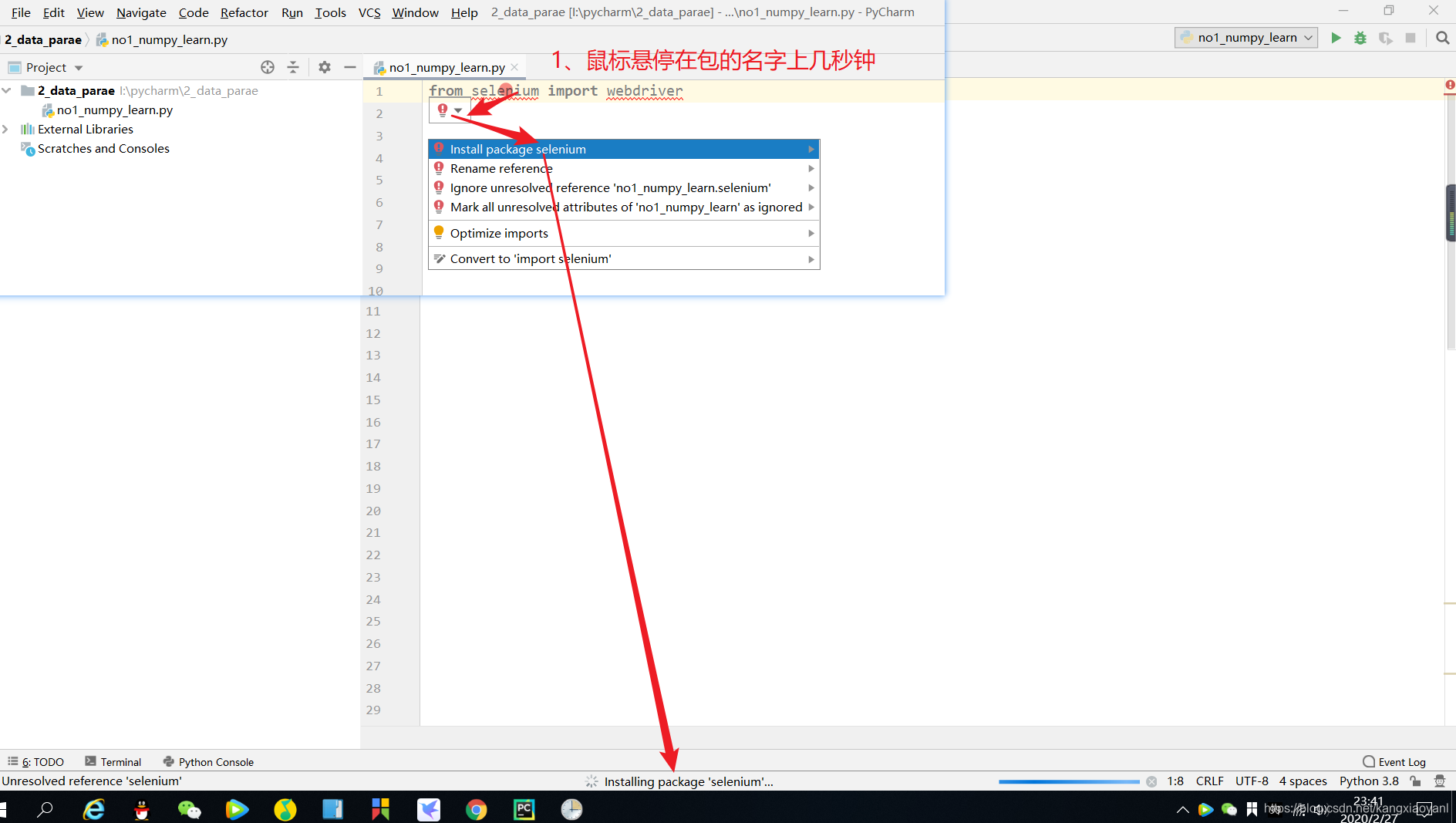Click the 2_data_parae breadcrumb
The width and height of the screenshot is (1456, 823).
(x=43, y=39)
